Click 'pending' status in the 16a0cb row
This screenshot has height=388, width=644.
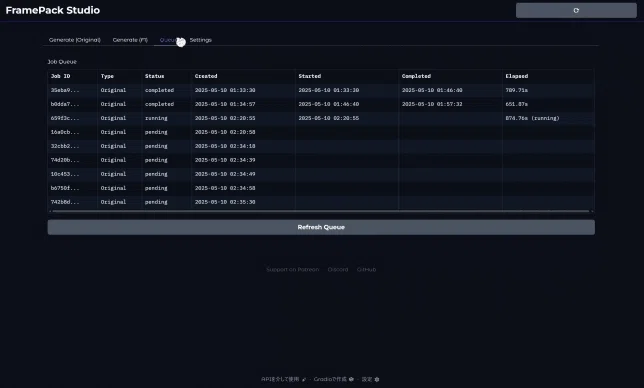166,132
